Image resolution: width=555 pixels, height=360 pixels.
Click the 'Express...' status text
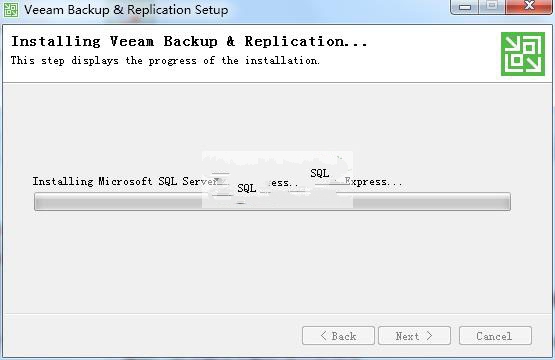click(x=373, y=182)
